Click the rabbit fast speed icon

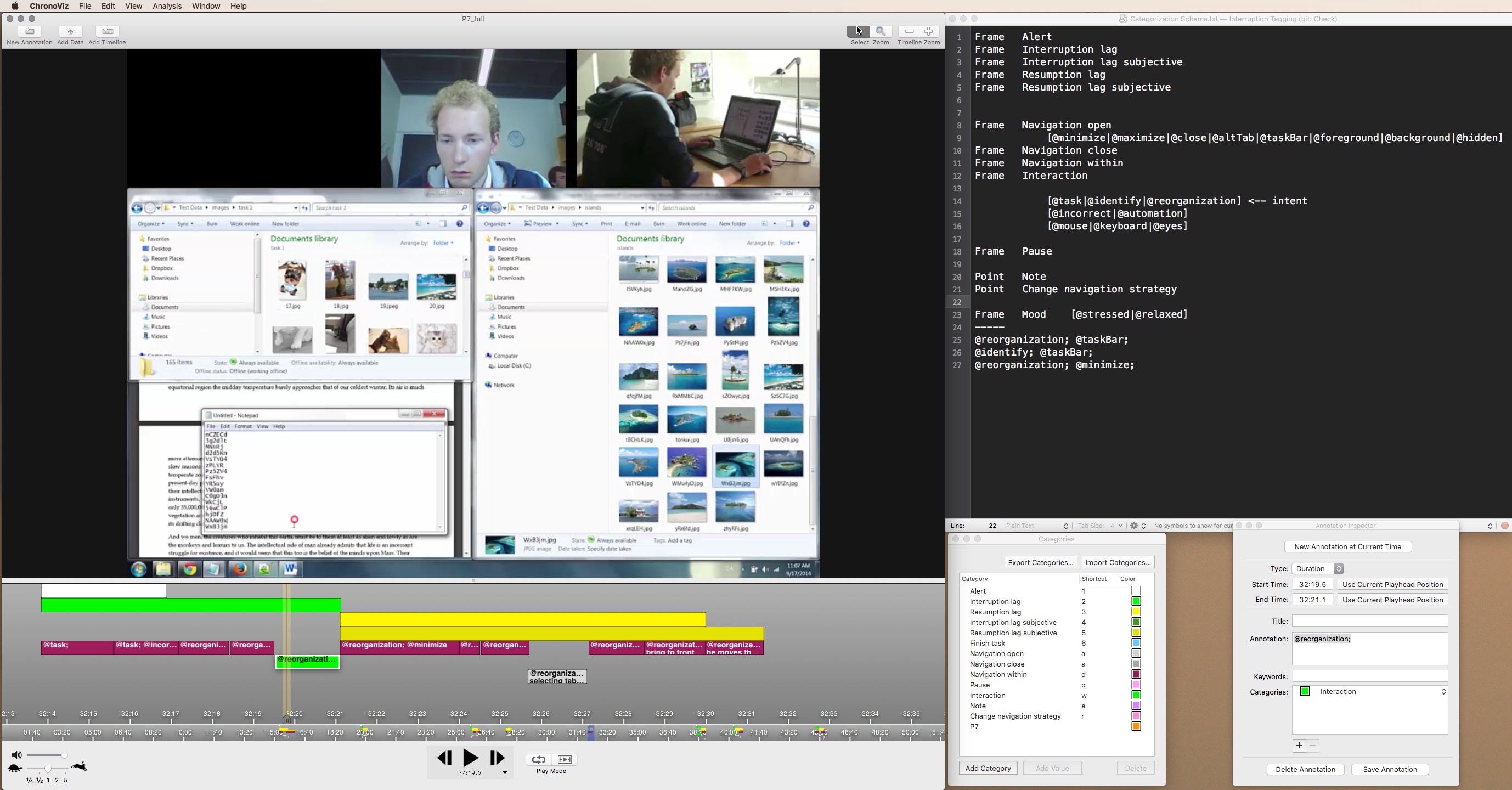(79, 766)
